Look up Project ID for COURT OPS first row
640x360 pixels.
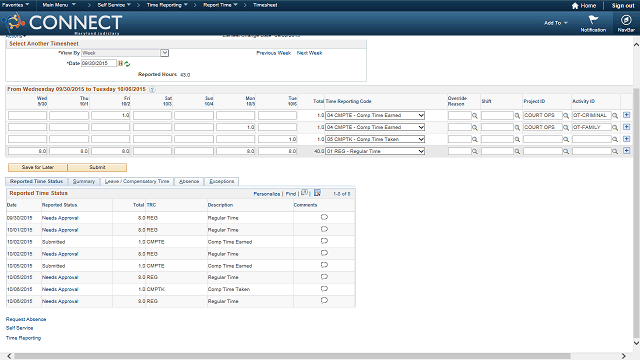[566, 116]
